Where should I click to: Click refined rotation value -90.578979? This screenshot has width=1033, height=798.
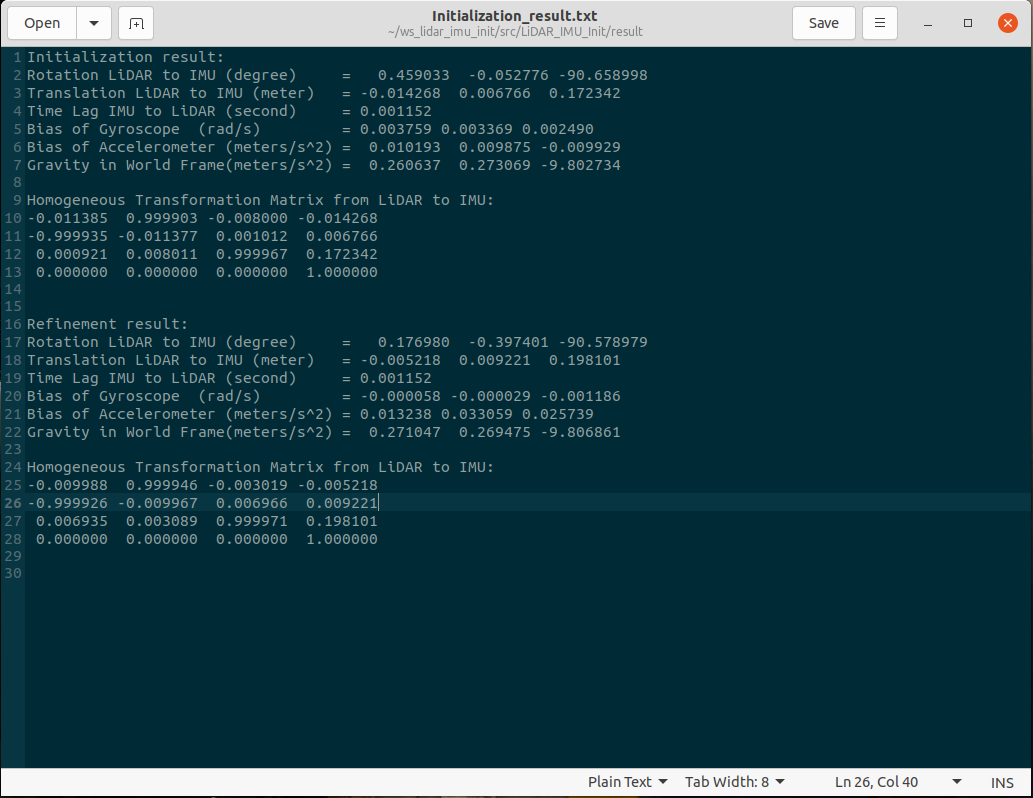coord(603,342)
